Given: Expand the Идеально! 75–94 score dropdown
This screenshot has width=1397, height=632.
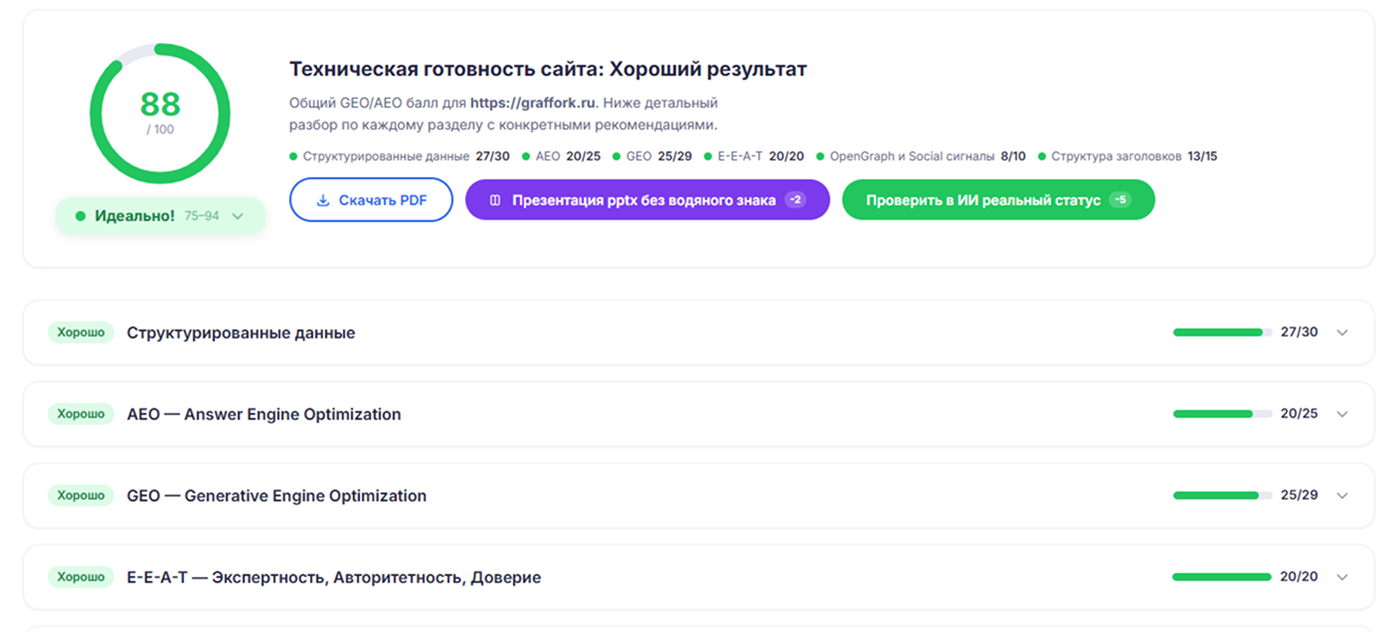Looking at the screenshot, I should coord(160,216).
